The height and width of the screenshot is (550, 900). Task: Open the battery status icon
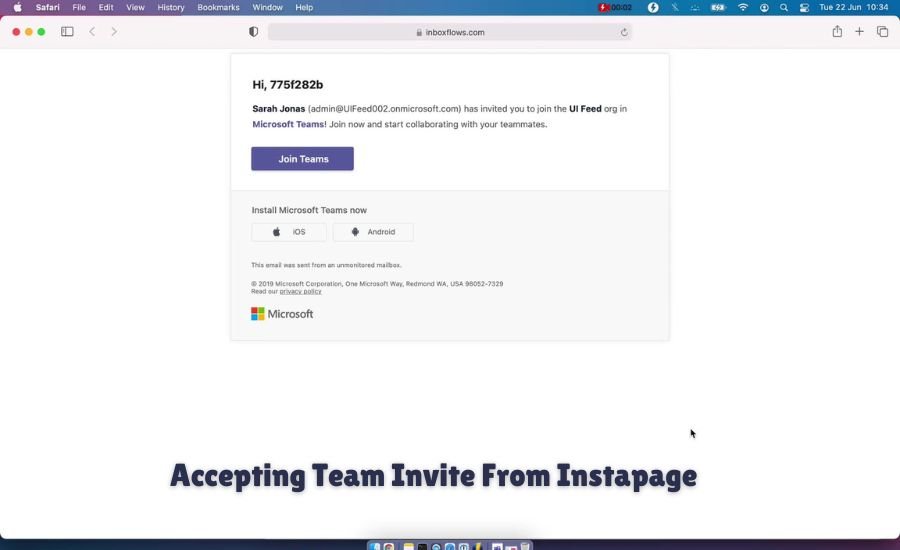tap(718, 7)
